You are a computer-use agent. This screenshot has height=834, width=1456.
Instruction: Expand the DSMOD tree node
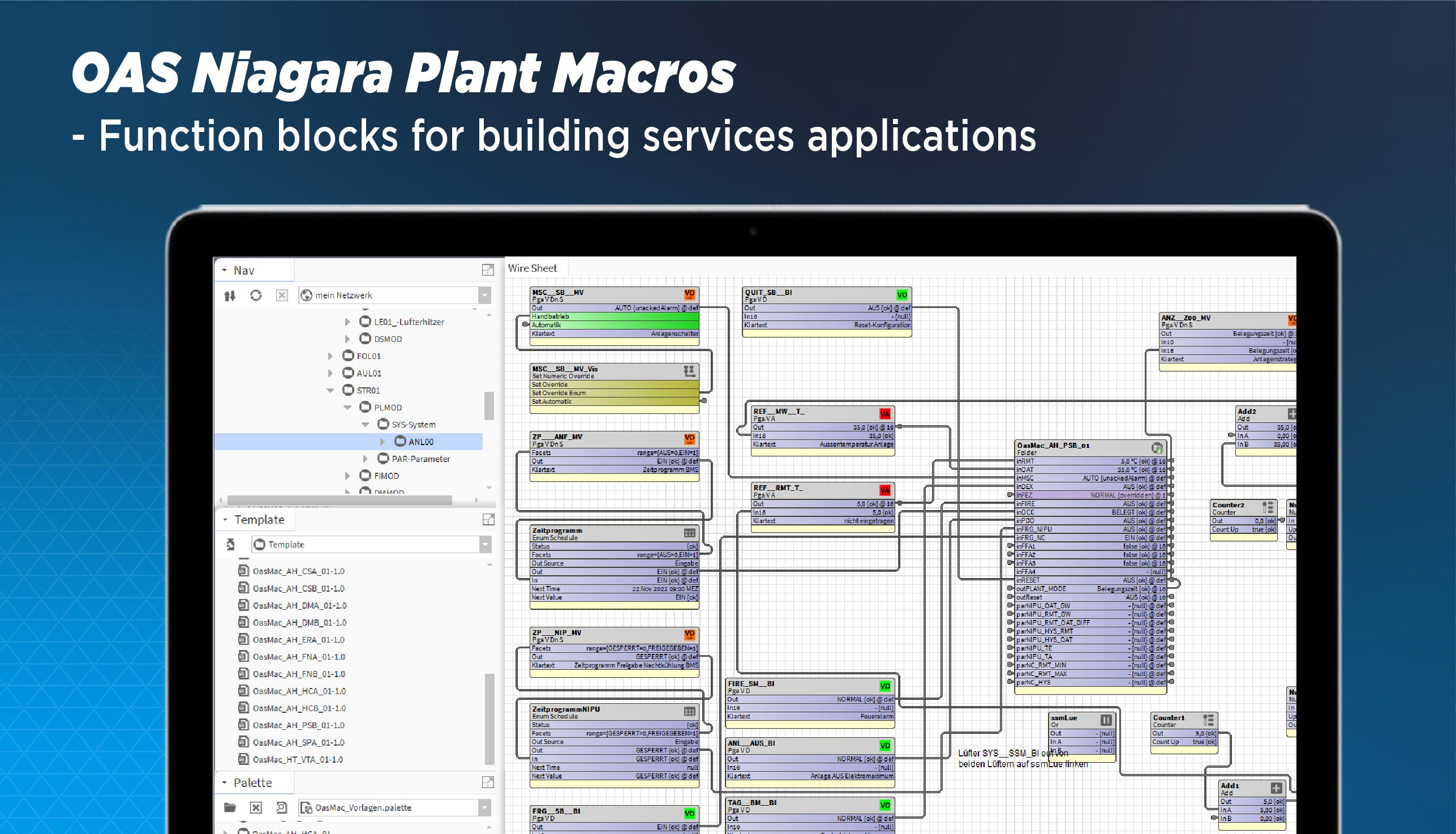point(347,339)
